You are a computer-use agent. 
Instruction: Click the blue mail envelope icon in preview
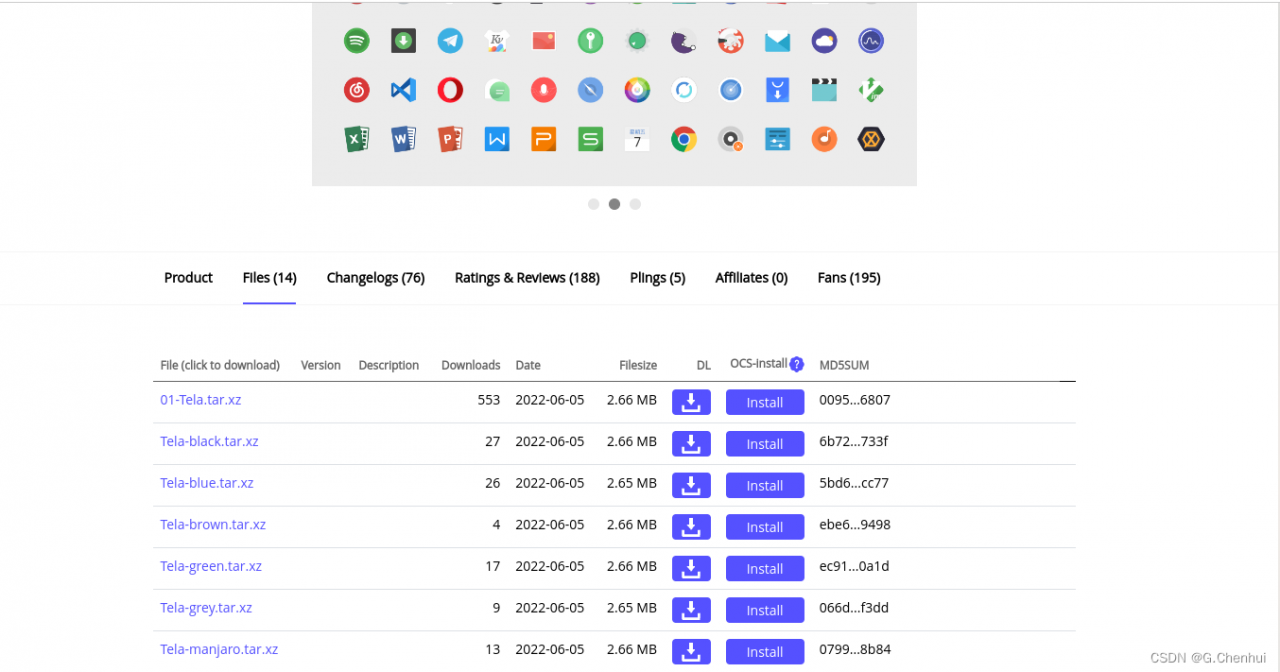point(778,41)
